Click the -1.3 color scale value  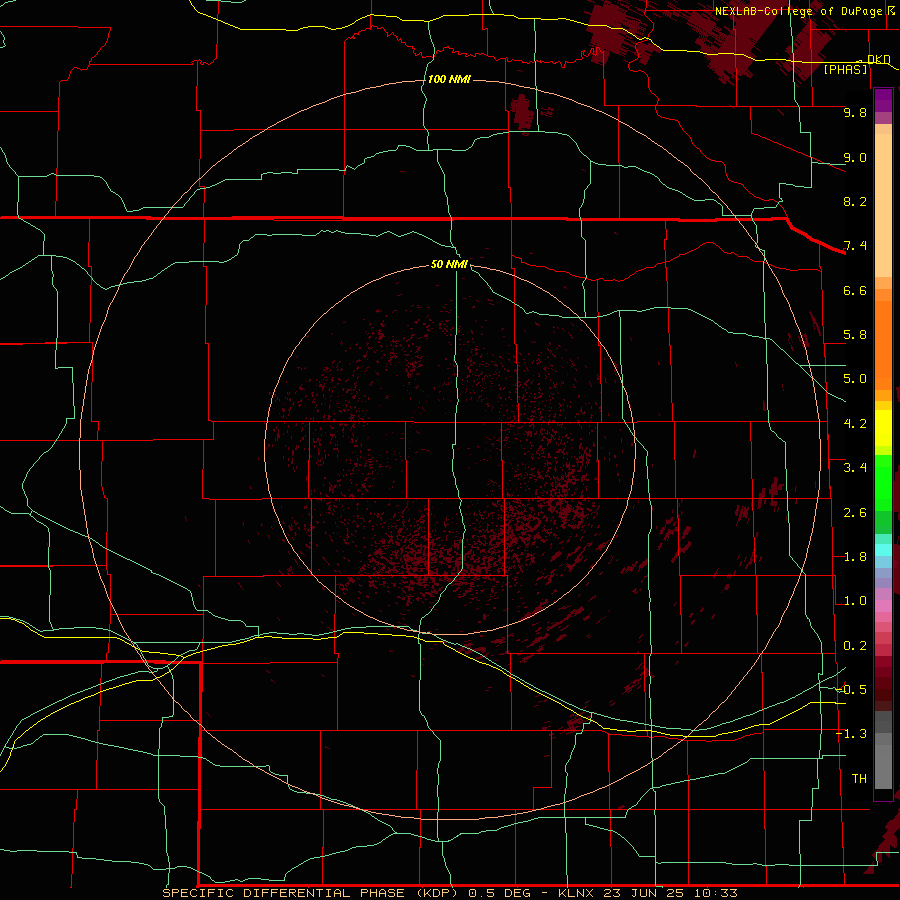[851, 734]
